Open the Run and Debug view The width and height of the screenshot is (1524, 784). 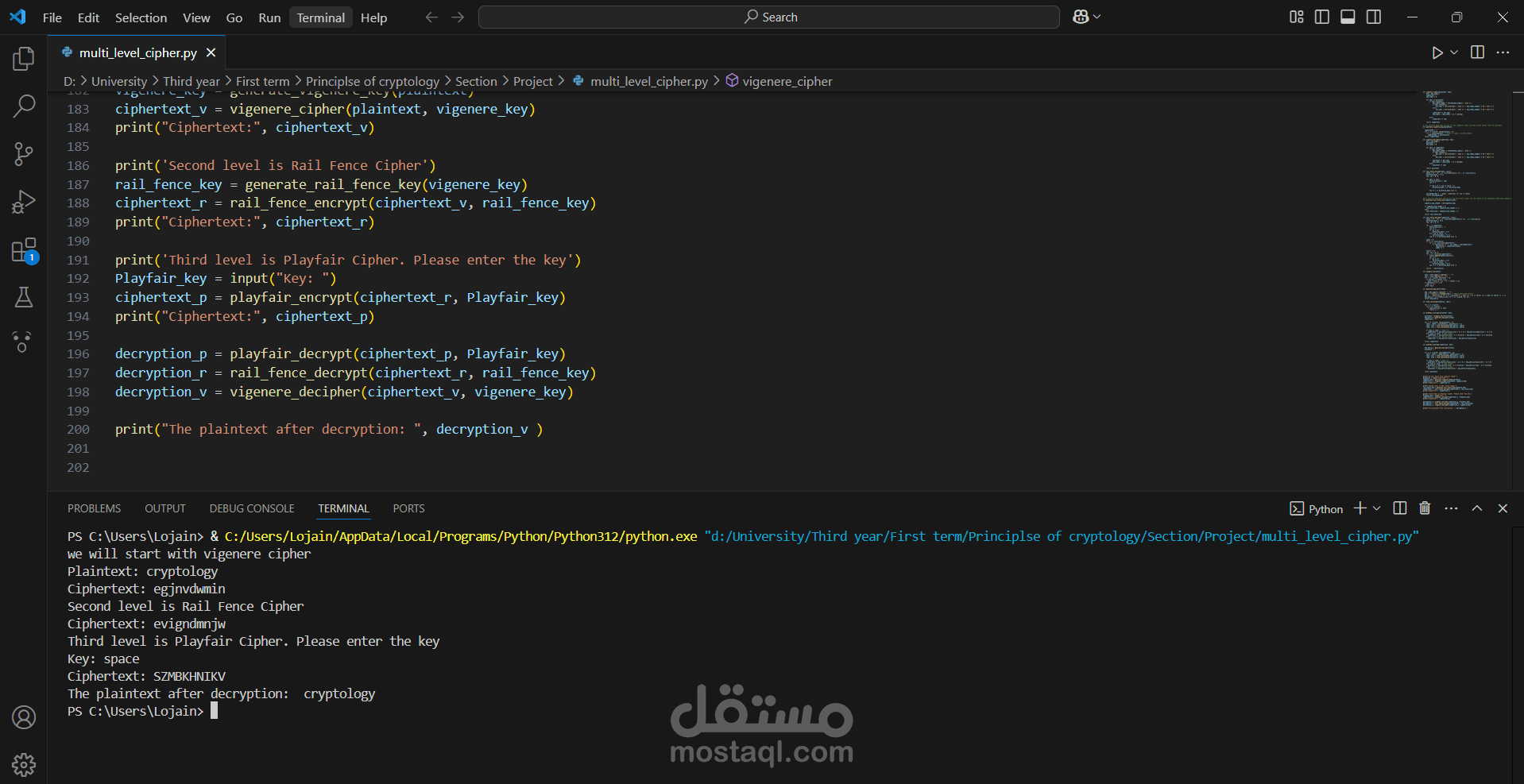click(x=24, y=202)
